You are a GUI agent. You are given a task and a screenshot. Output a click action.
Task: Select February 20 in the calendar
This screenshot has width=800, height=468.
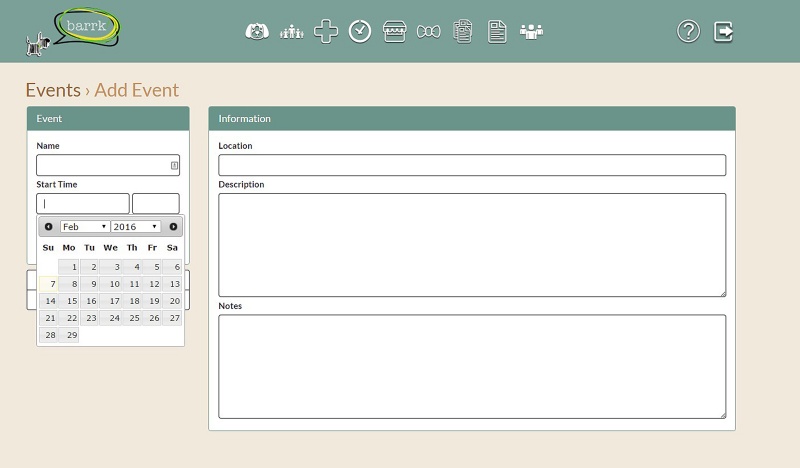(172, 301)
